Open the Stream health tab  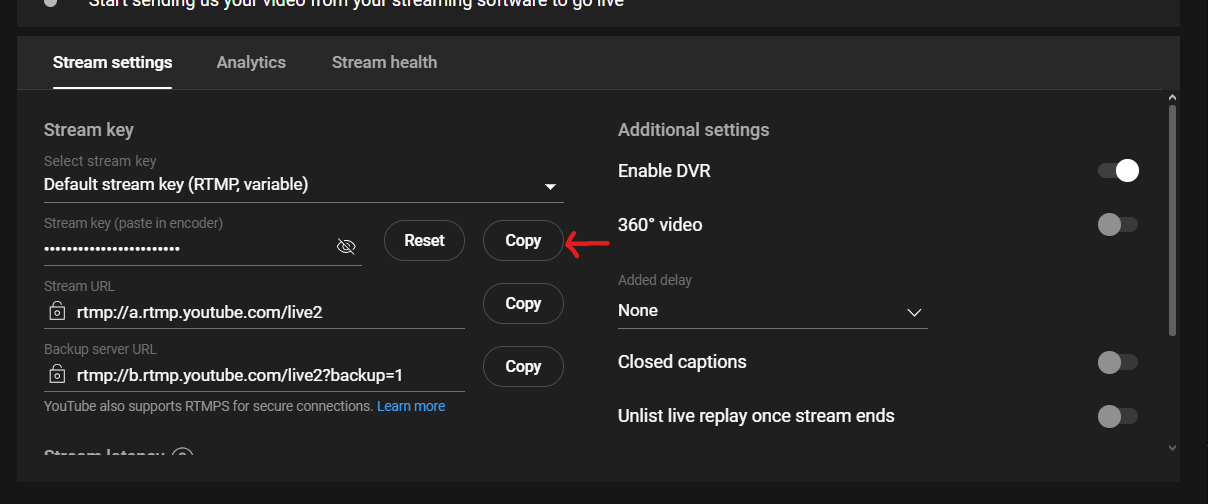pos(384,62)
